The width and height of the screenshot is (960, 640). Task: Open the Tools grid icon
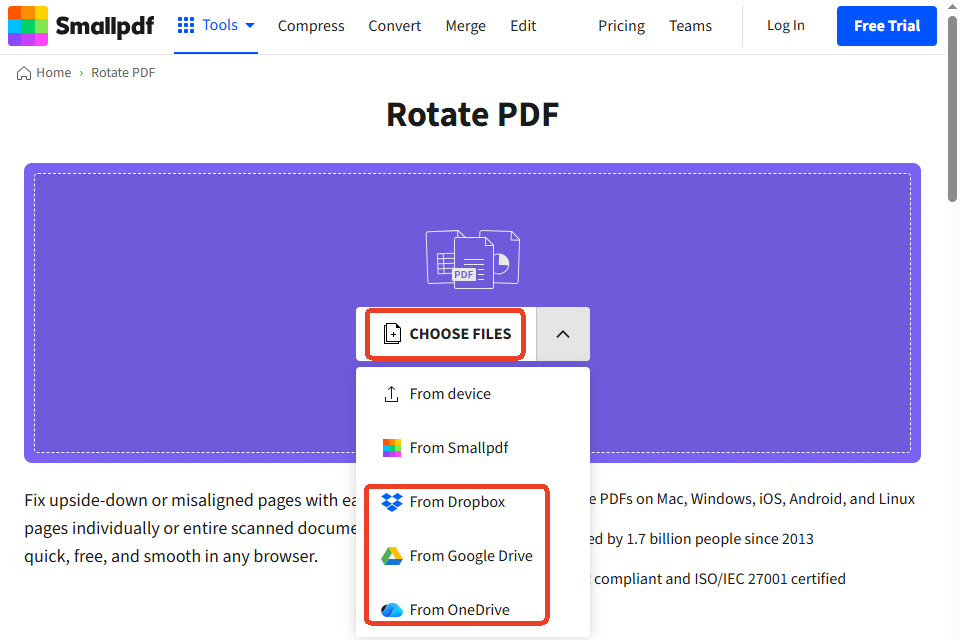[186, 25]
